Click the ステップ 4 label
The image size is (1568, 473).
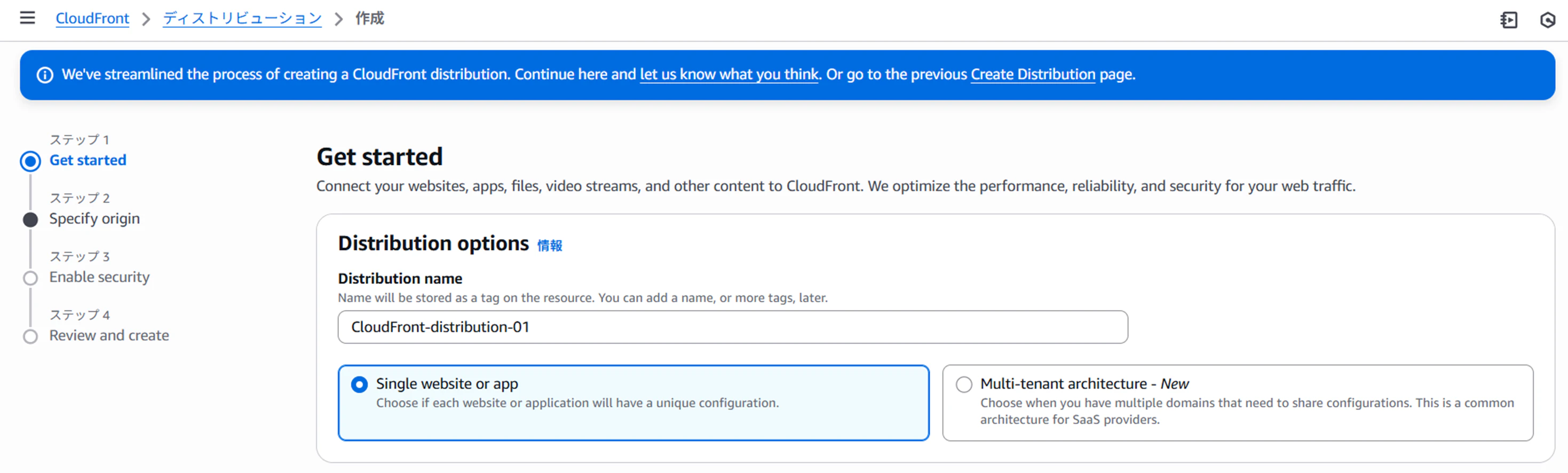pos(79,316)
